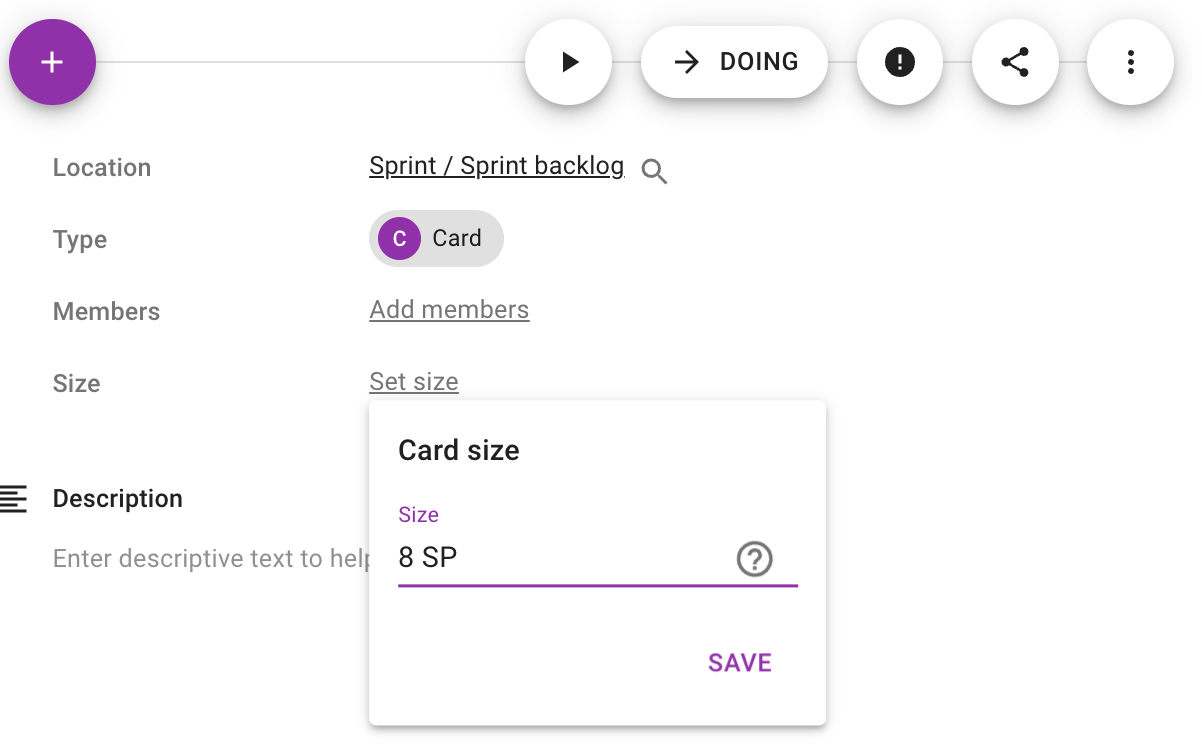The height and width of the screenshot is (756, 1202).
Task: Select the Card type chip
Action: point(437,238)
